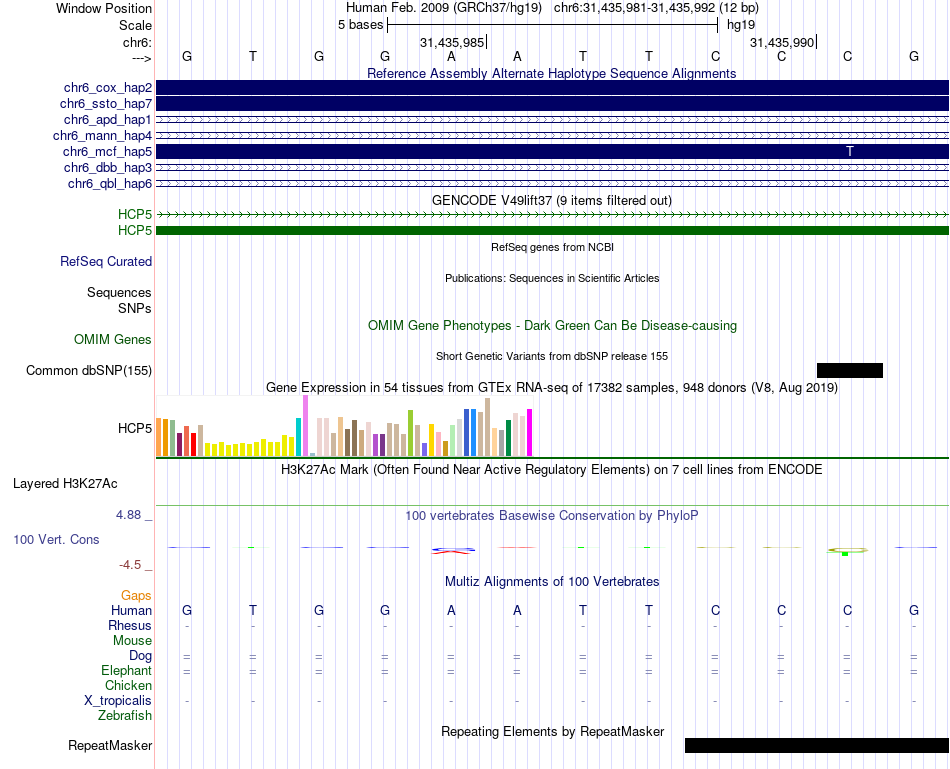950x769 pixels.
Task: Click the HCP5 label beside the GTEx chart
Action: [135, 428]
